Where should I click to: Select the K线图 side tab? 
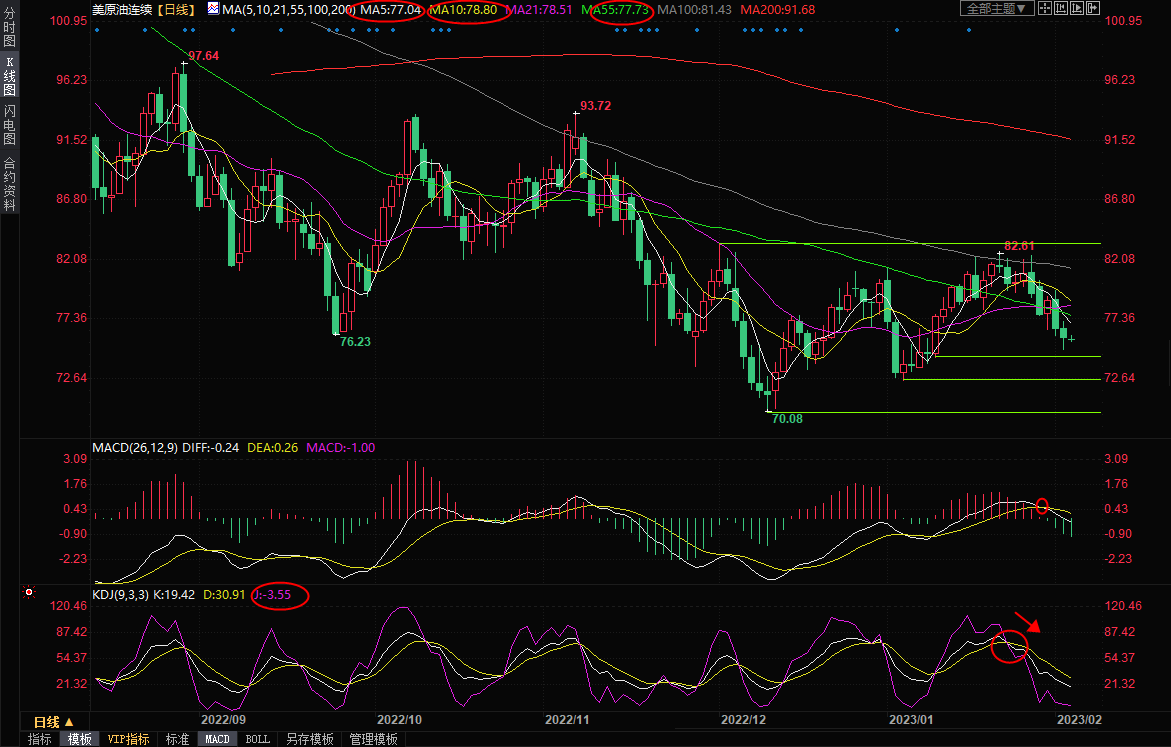coord(9,75)
